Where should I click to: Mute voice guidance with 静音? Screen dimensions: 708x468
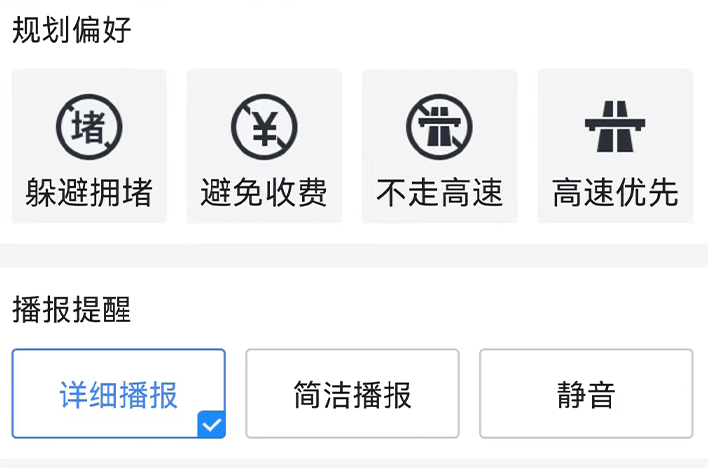(586, 393)
